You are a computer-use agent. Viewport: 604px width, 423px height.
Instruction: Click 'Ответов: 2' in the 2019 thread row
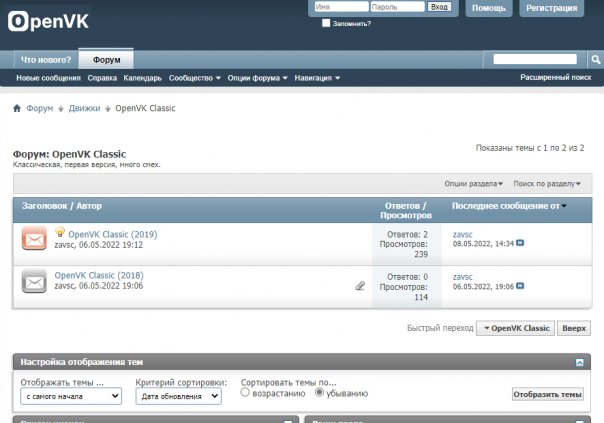click(x=407, y=234)
